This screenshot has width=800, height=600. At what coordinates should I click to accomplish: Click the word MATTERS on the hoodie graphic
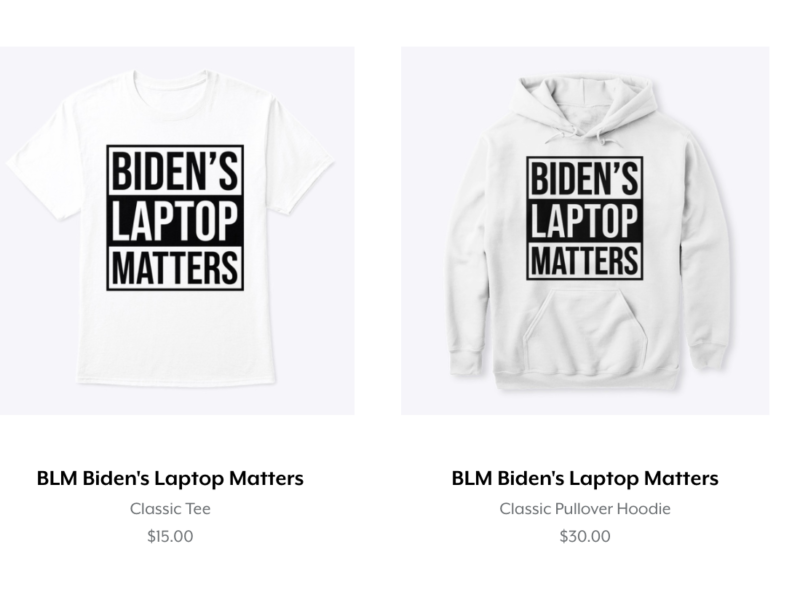click(585, 260)
